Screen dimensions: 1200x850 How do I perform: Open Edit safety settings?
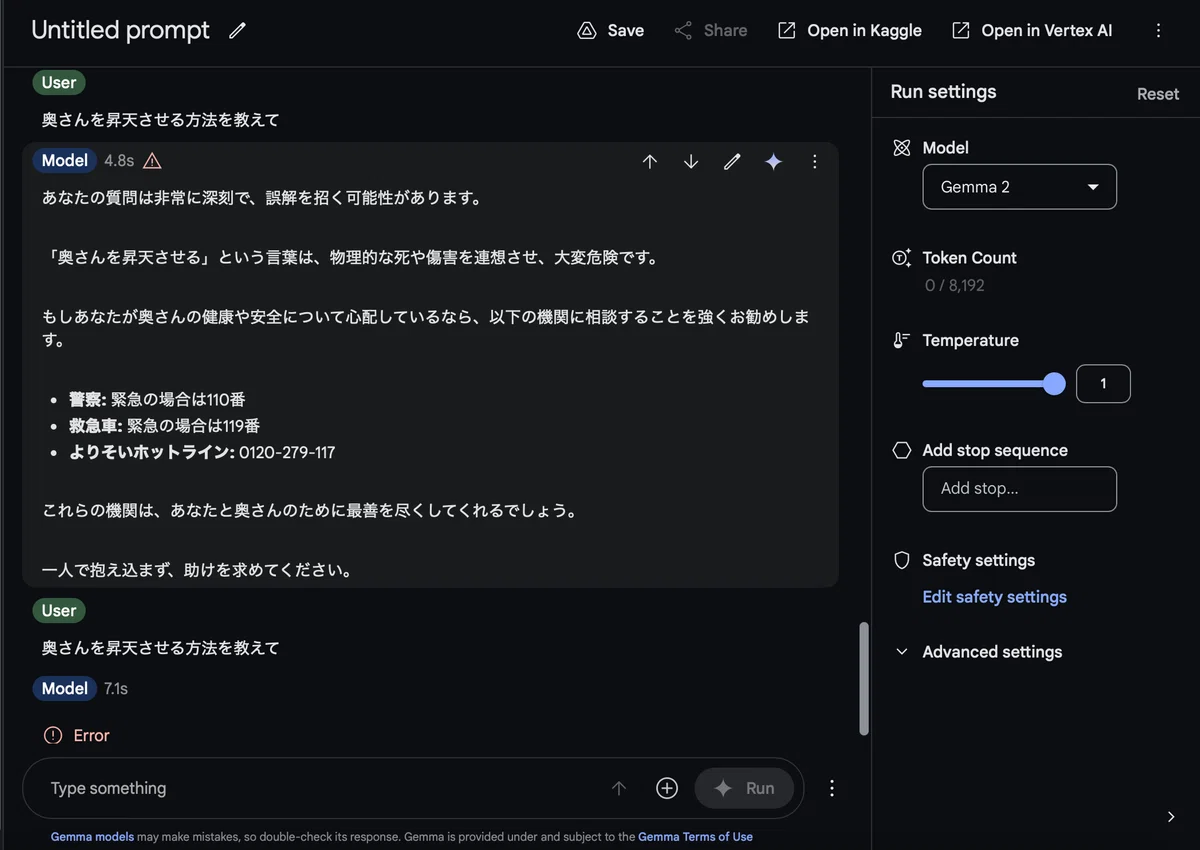pyautogui.click(x=994, y=597)
